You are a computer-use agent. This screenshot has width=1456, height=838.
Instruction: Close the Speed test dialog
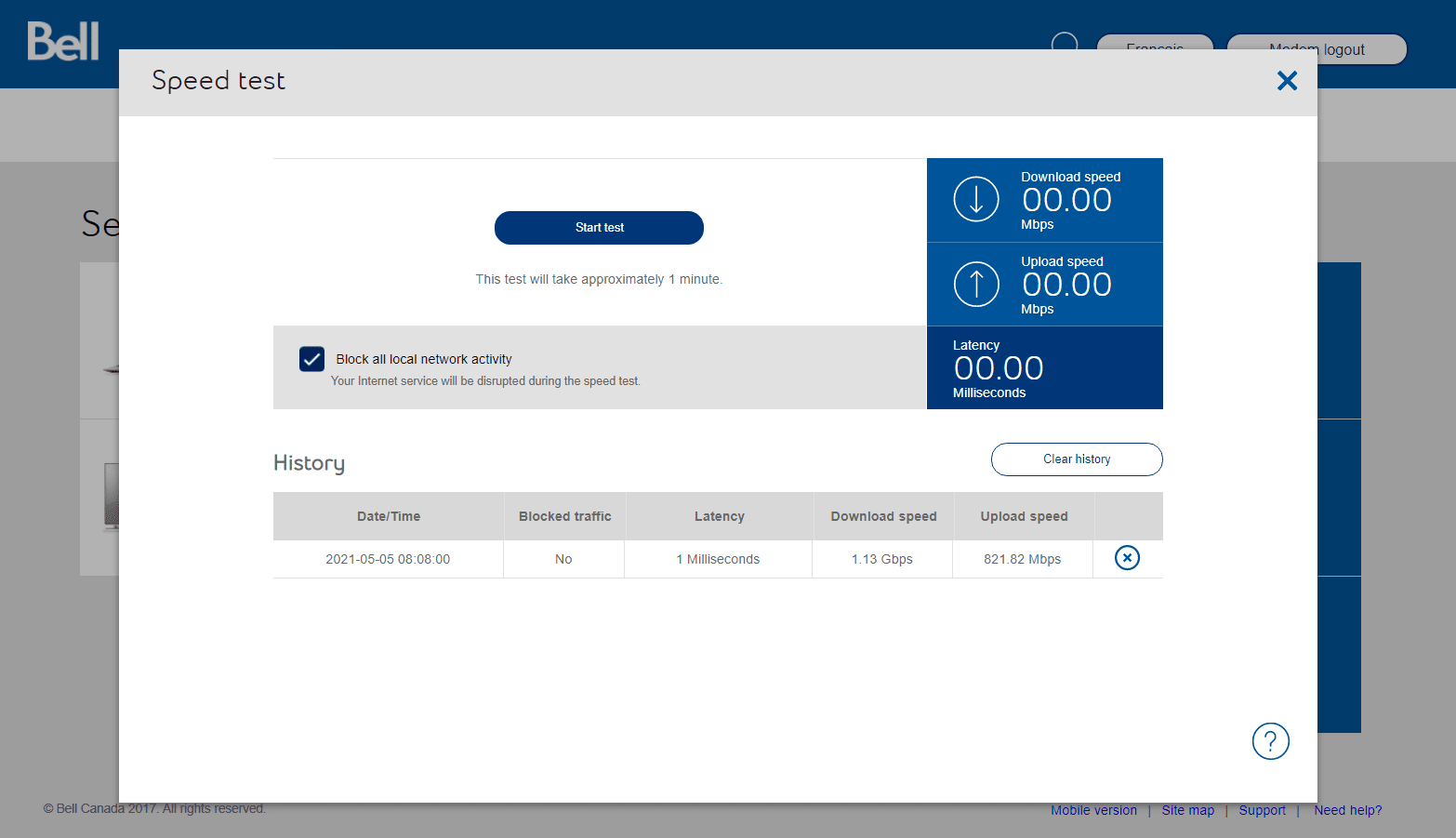coord(1287,81)
